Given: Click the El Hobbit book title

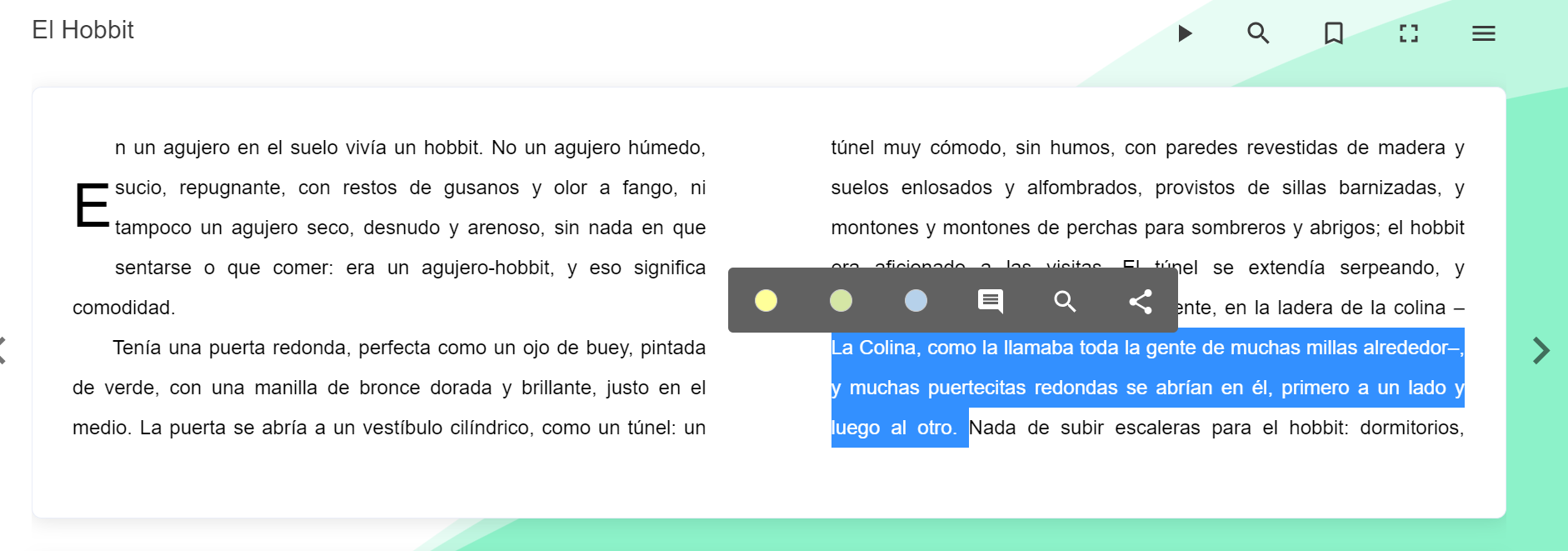Looking at the screenshot, I should point(82,30).
